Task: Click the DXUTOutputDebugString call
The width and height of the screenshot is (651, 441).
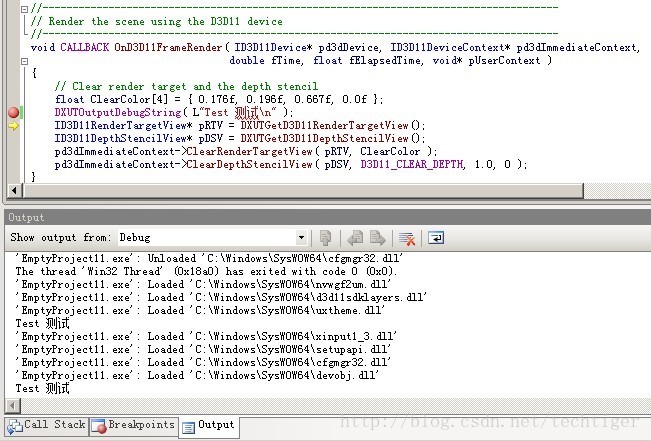Action: coord(174,113)
